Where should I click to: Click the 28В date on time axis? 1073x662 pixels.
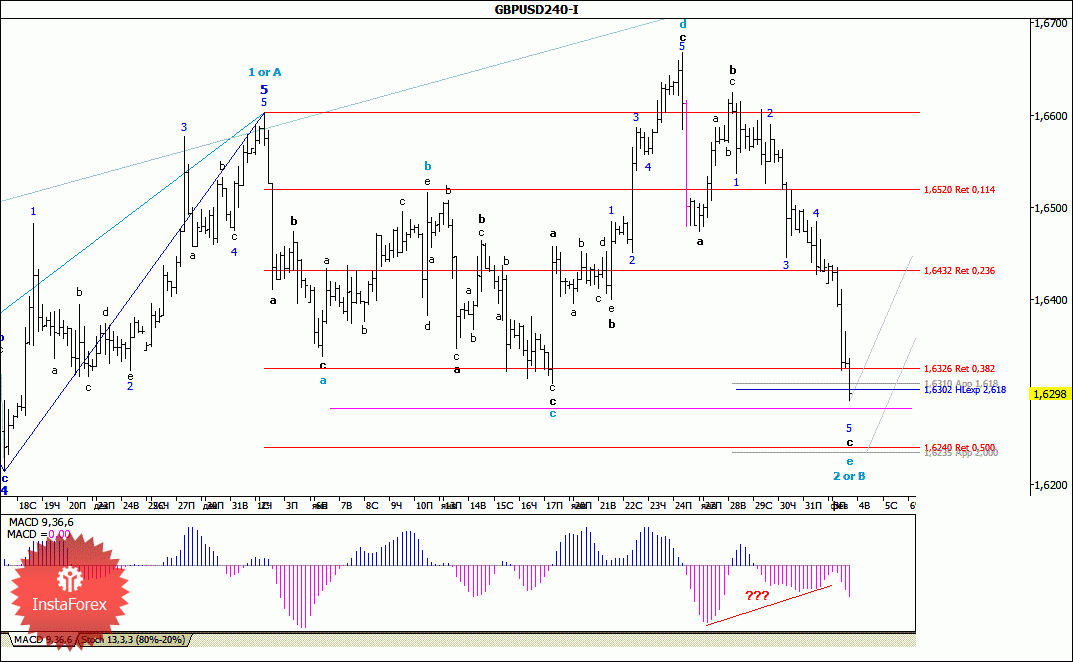pos(738,505)
